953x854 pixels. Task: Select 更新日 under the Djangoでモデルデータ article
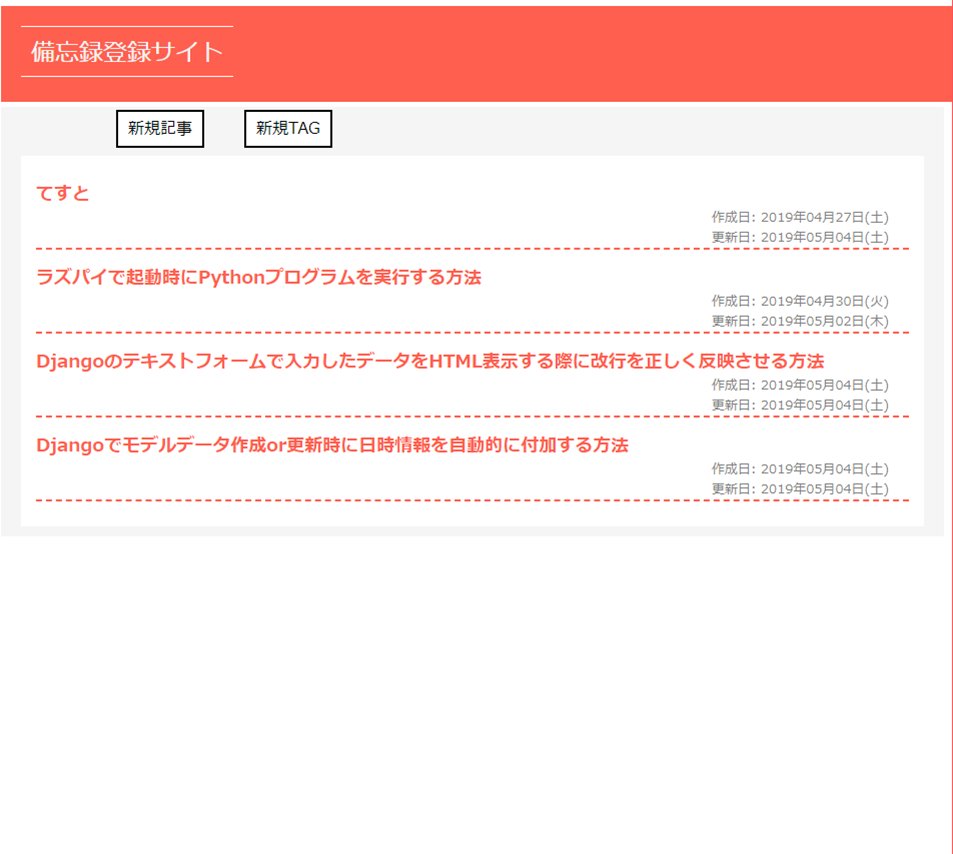click(x=800, y=489)
